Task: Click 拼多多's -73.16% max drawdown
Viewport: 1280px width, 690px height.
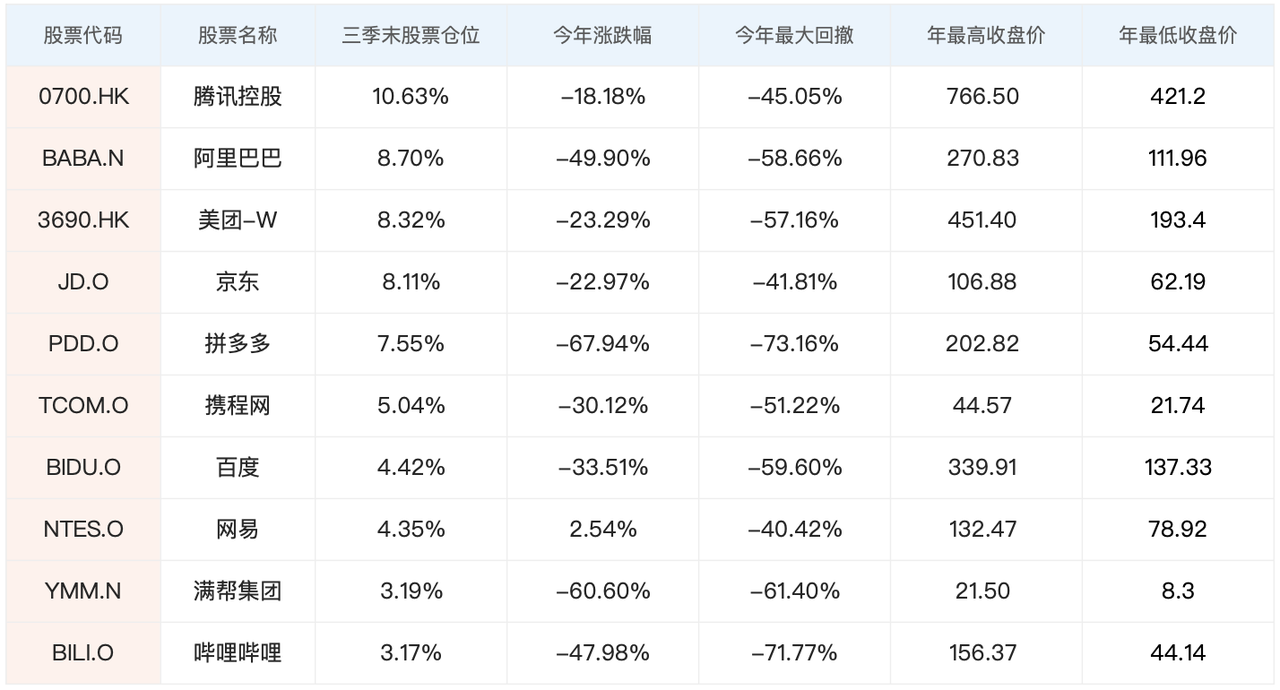Action: pyautogui.click(x=795, y=344)
